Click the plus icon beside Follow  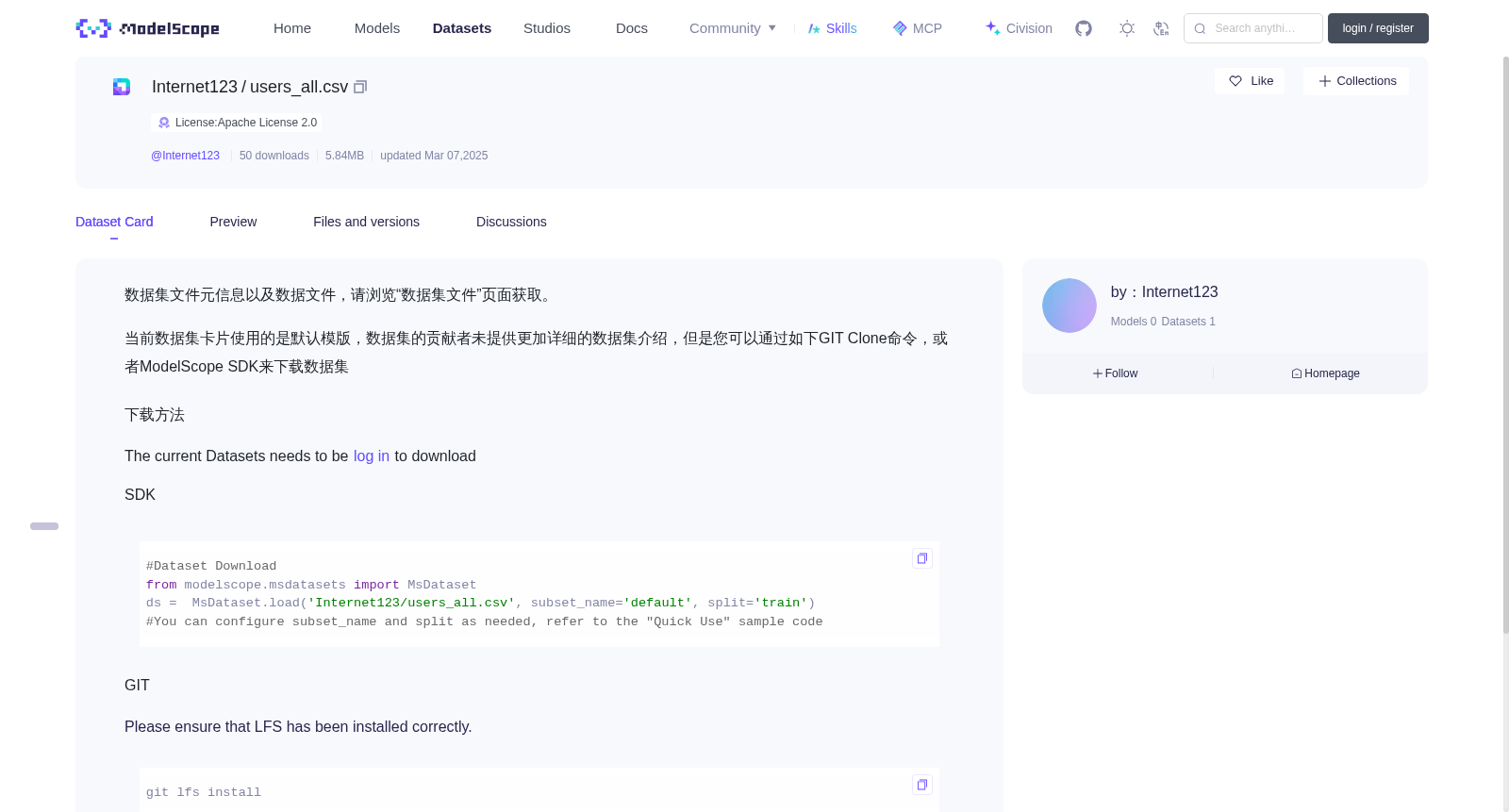point(1098,373)
